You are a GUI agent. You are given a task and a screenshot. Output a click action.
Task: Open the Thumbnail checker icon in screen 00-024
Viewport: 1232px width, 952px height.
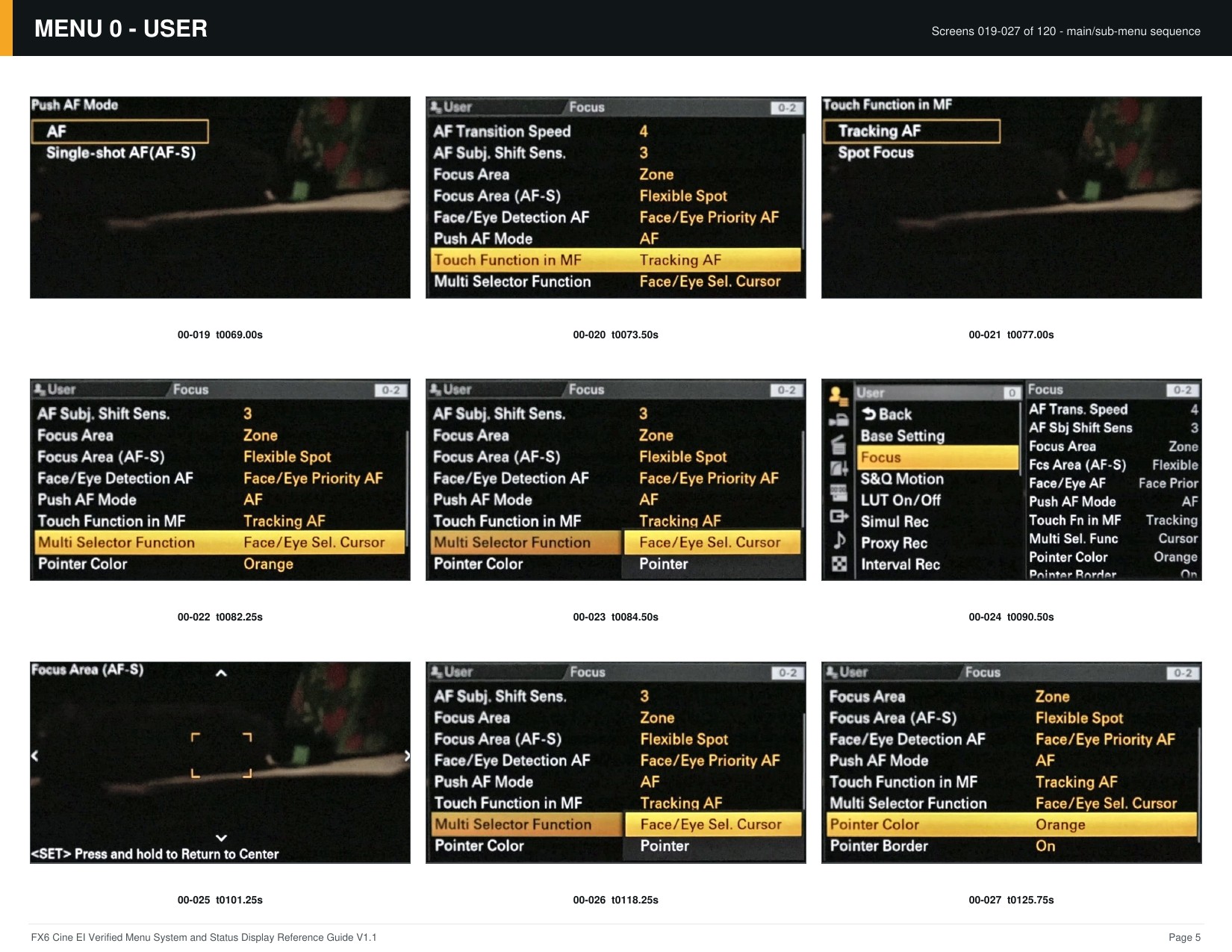click(839, 564)
